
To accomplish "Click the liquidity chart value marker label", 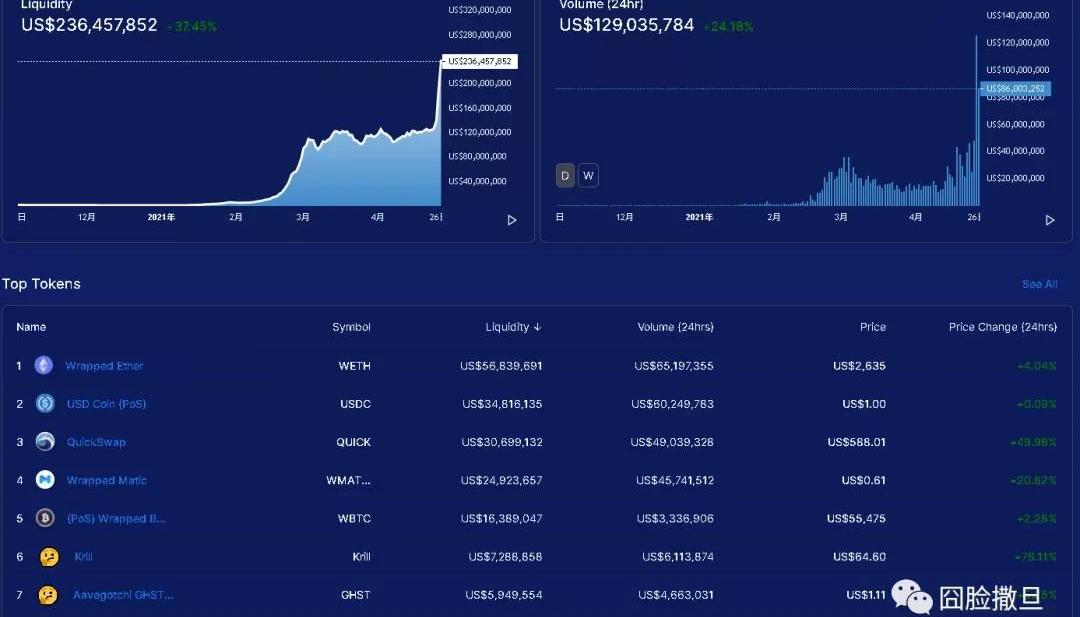I will (x=479, y=61).
